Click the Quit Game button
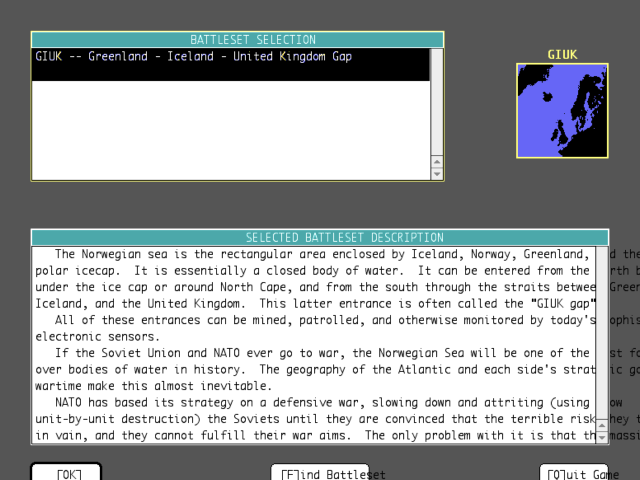640x480 pixels. pos(574,472)
